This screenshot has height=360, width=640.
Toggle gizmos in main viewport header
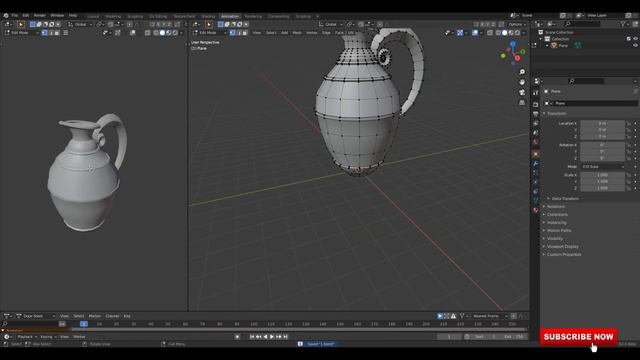coord(460,33)
